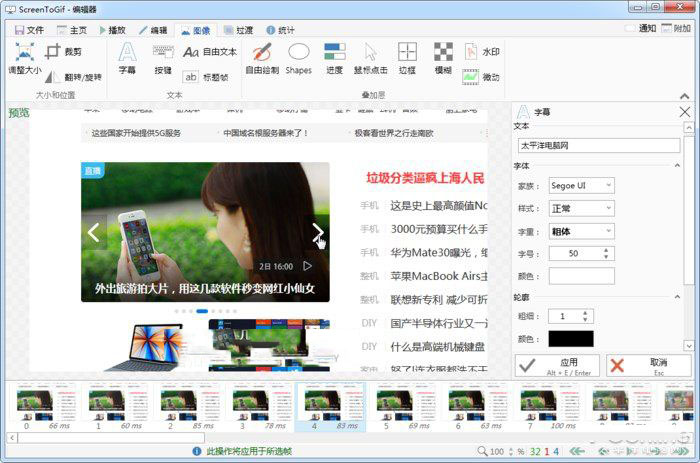Viewport: 700px width, 463px height.
Task: Open the 播放 (Playback) tab
Action: click(x=112, y=30)
